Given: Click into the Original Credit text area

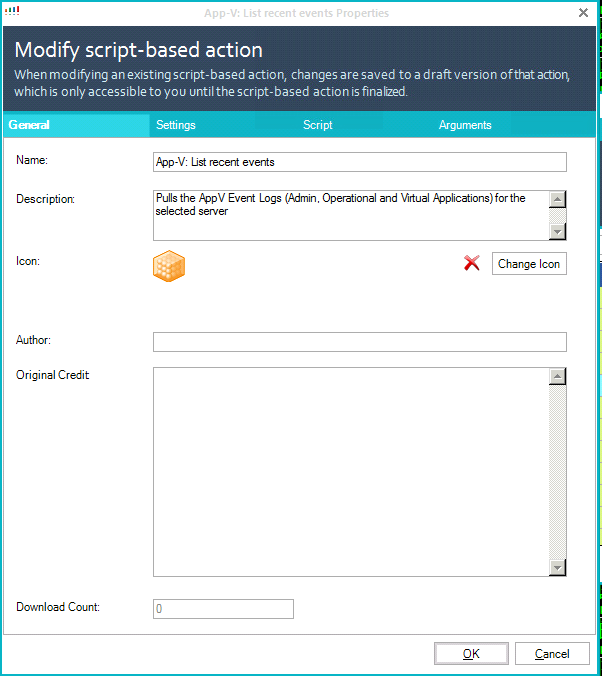Looking at the screenshot, I should [x=350, y=472].
